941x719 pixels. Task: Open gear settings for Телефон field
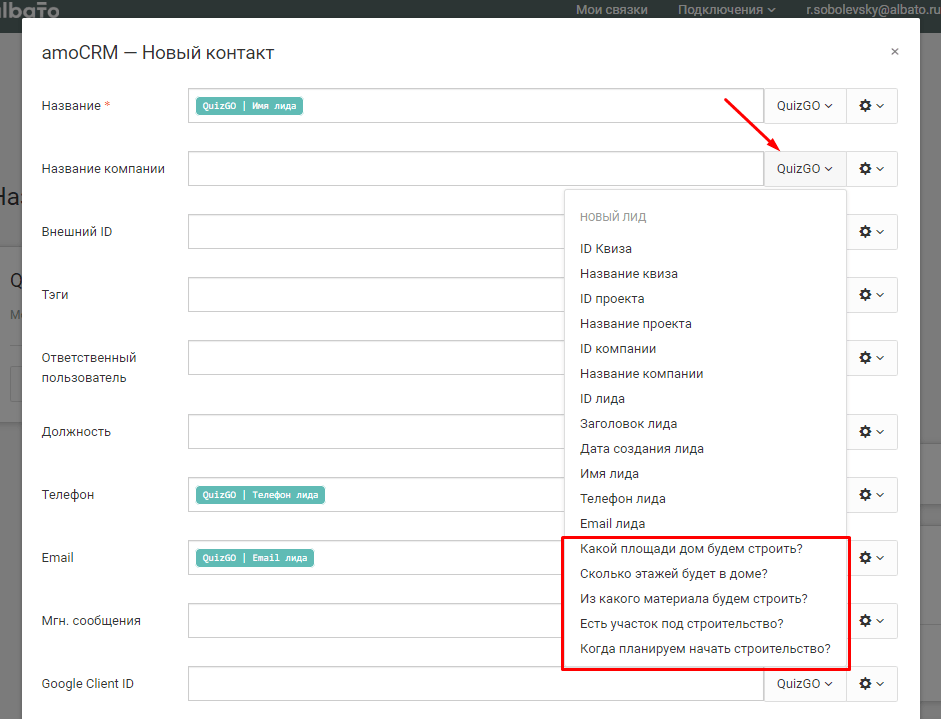click(871, 495)
